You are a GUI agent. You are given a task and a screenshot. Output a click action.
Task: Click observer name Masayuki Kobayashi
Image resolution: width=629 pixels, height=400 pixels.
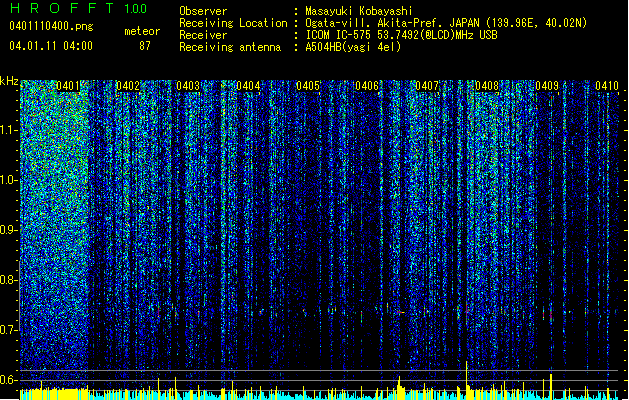click(359, 11)
